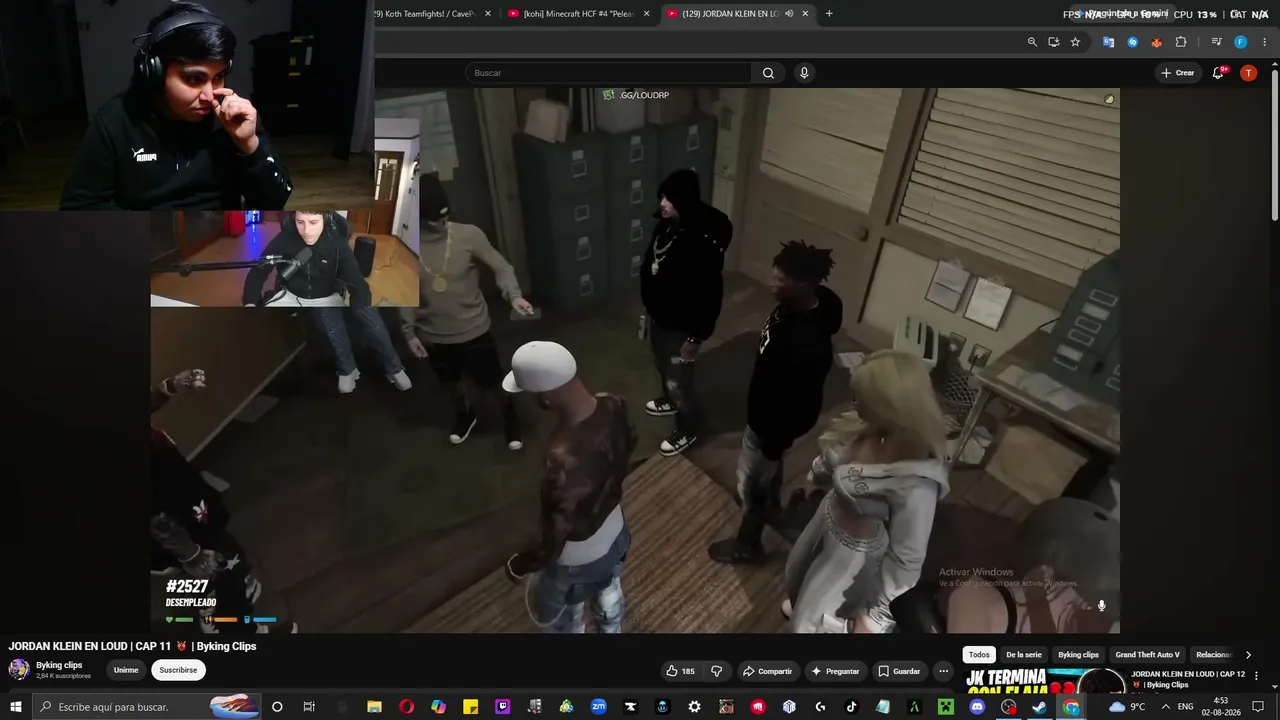Open File Explorer from taskbar

click(x=374, y=707)
